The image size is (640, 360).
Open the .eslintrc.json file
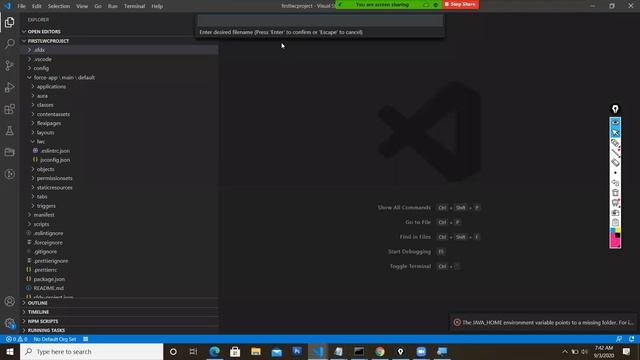(120, 151)
